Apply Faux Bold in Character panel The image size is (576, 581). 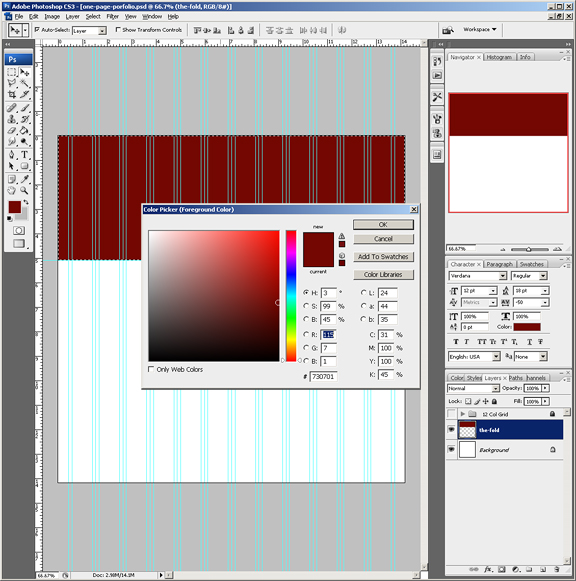point(456,342)
